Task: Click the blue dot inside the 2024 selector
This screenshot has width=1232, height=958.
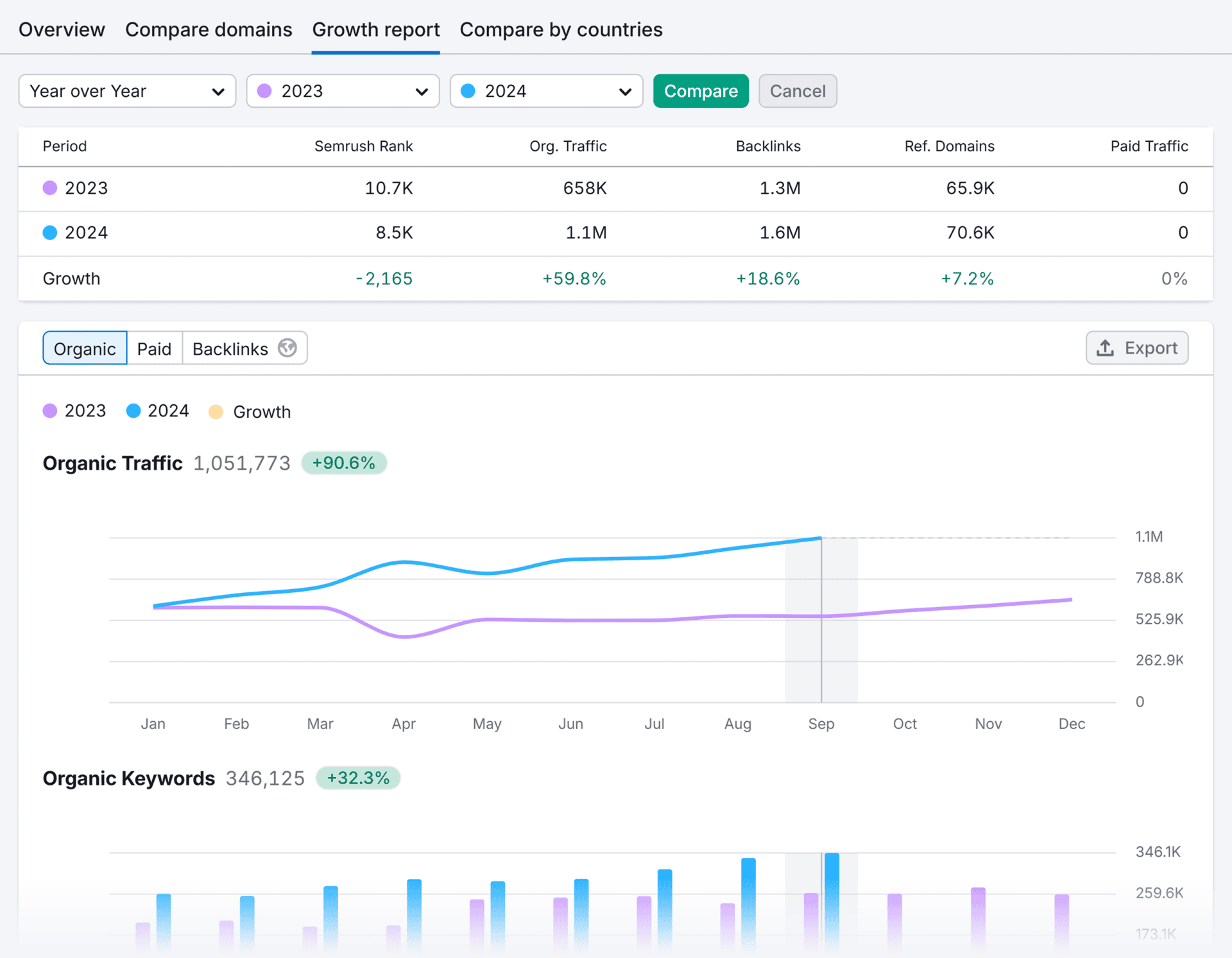Action: (x=468, y=91)
